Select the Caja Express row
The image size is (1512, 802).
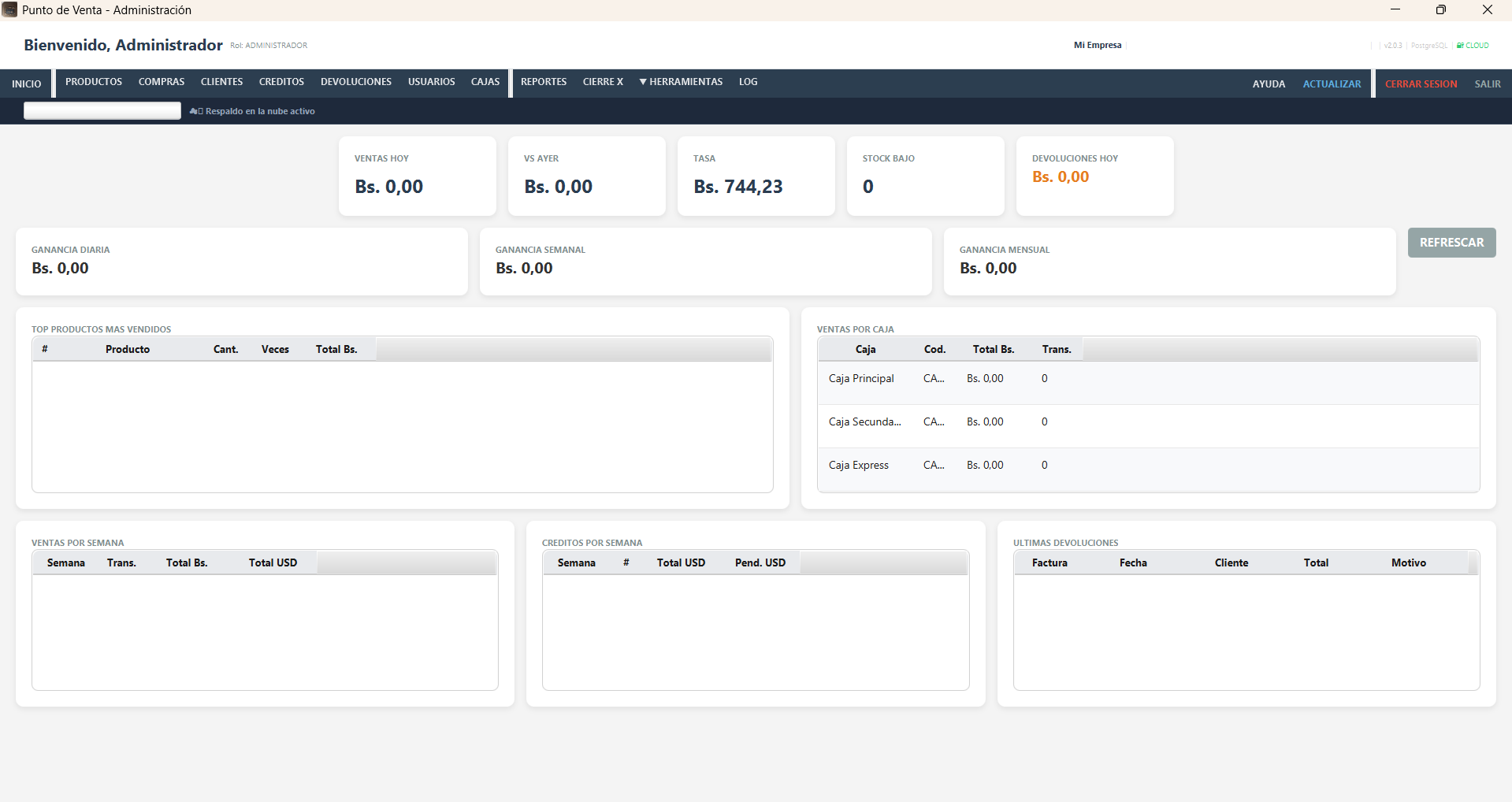tap(1148, 466)
